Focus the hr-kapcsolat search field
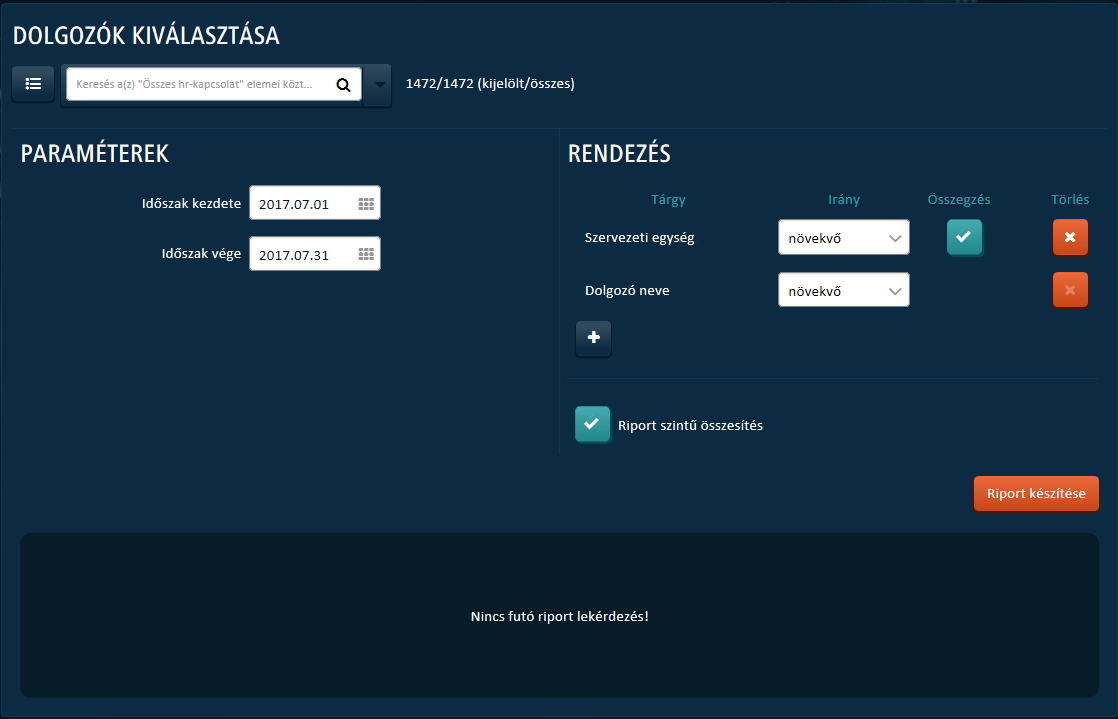The image size is (1118, 719). pos(200,84)
